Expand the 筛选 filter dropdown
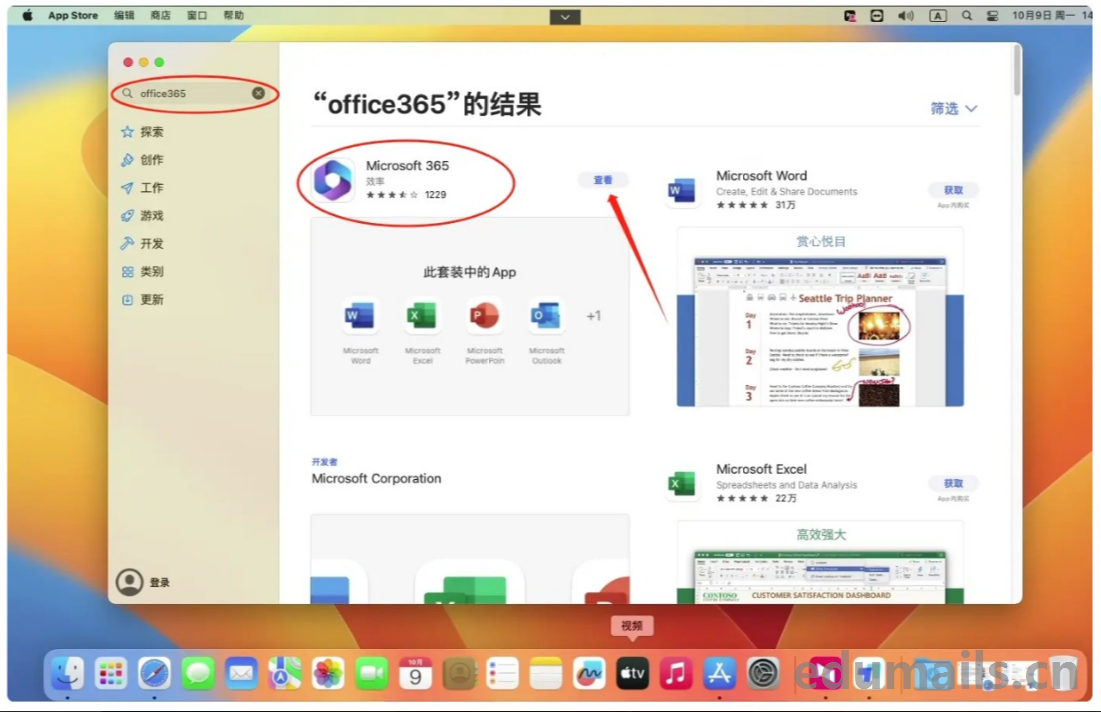The image size is (1101, 712). (953, 108)
